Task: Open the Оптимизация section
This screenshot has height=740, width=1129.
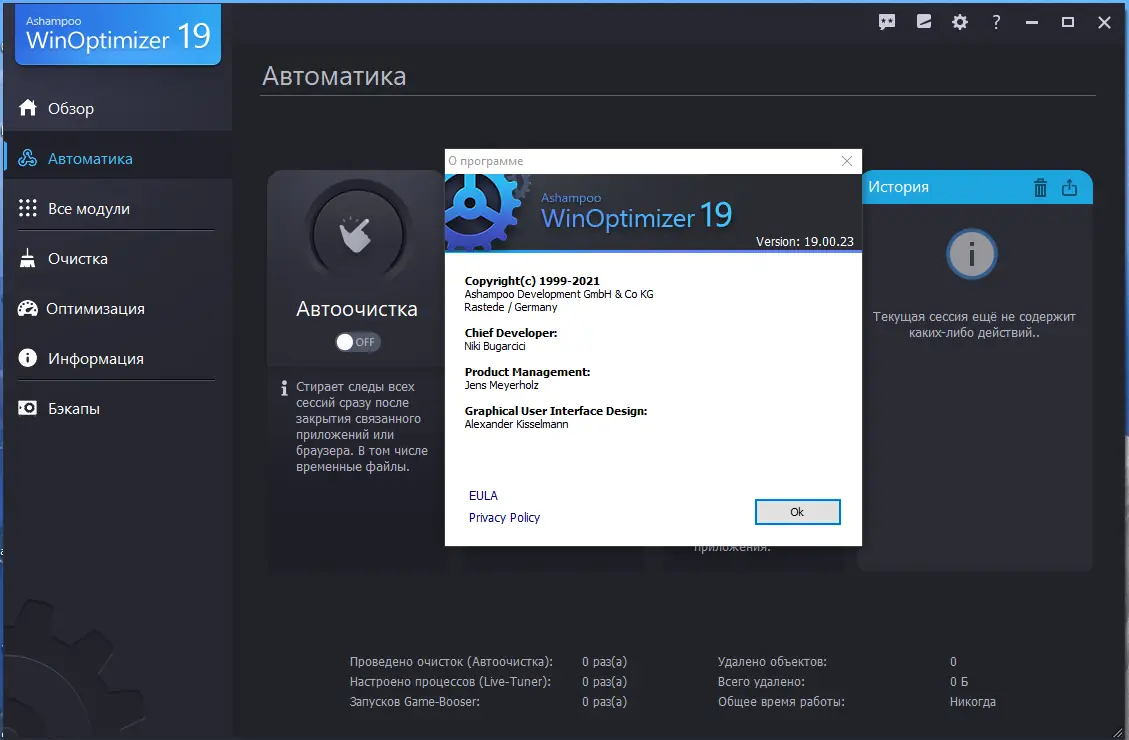Action: point(27,308)
